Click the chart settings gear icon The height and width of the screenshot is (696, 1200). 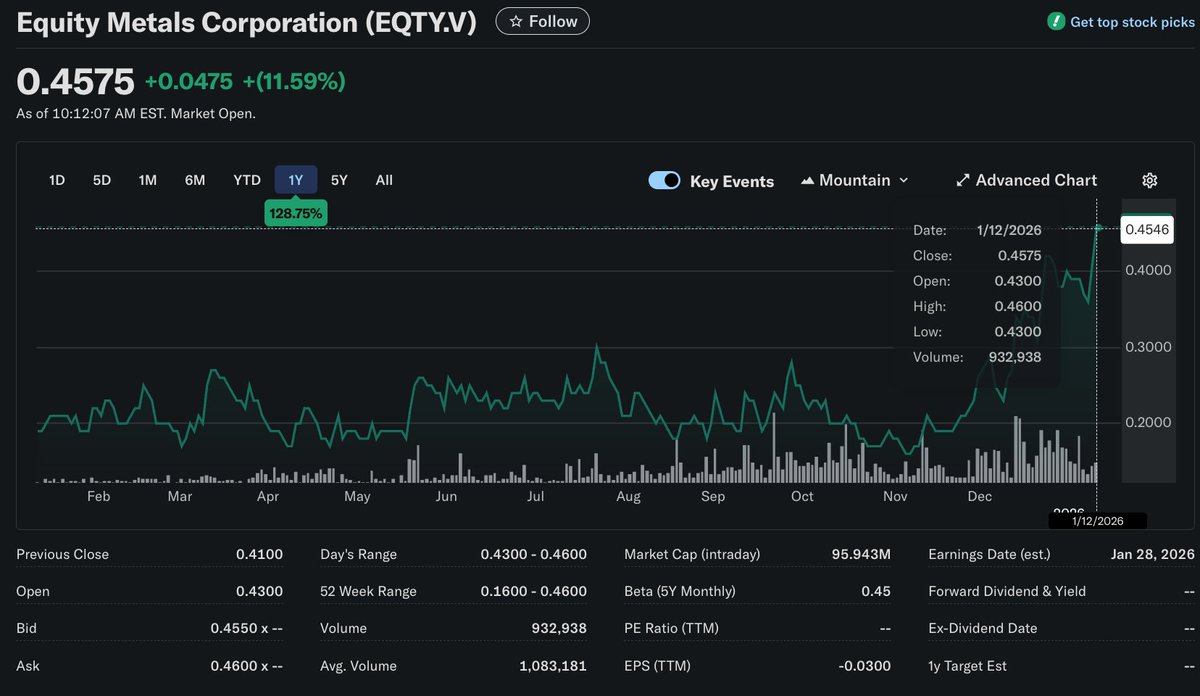1149,180
